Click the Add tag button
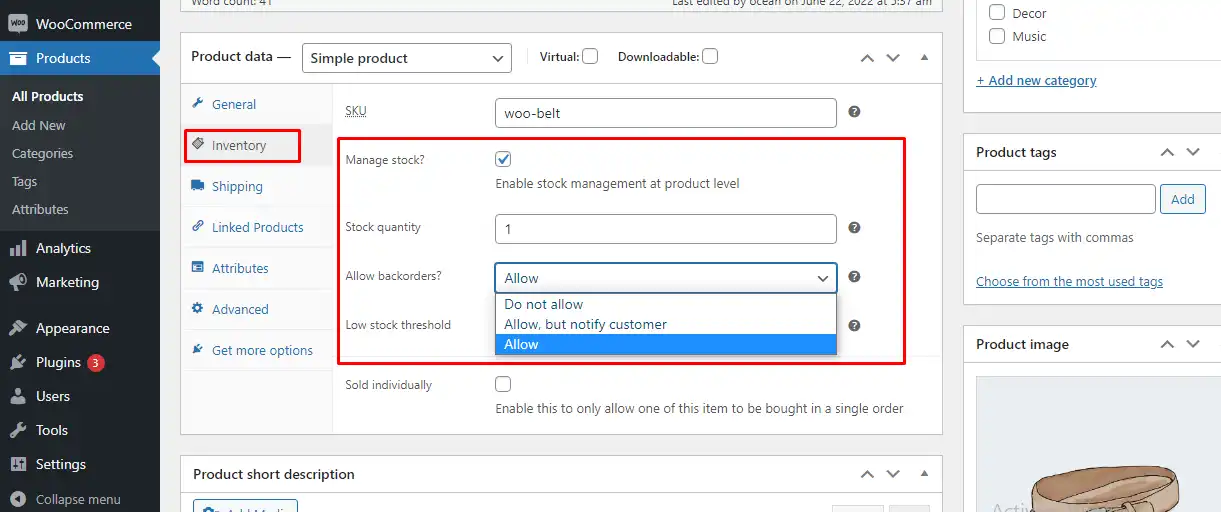This screenshot has height=512, width=1221. [x=1183, y=199]
